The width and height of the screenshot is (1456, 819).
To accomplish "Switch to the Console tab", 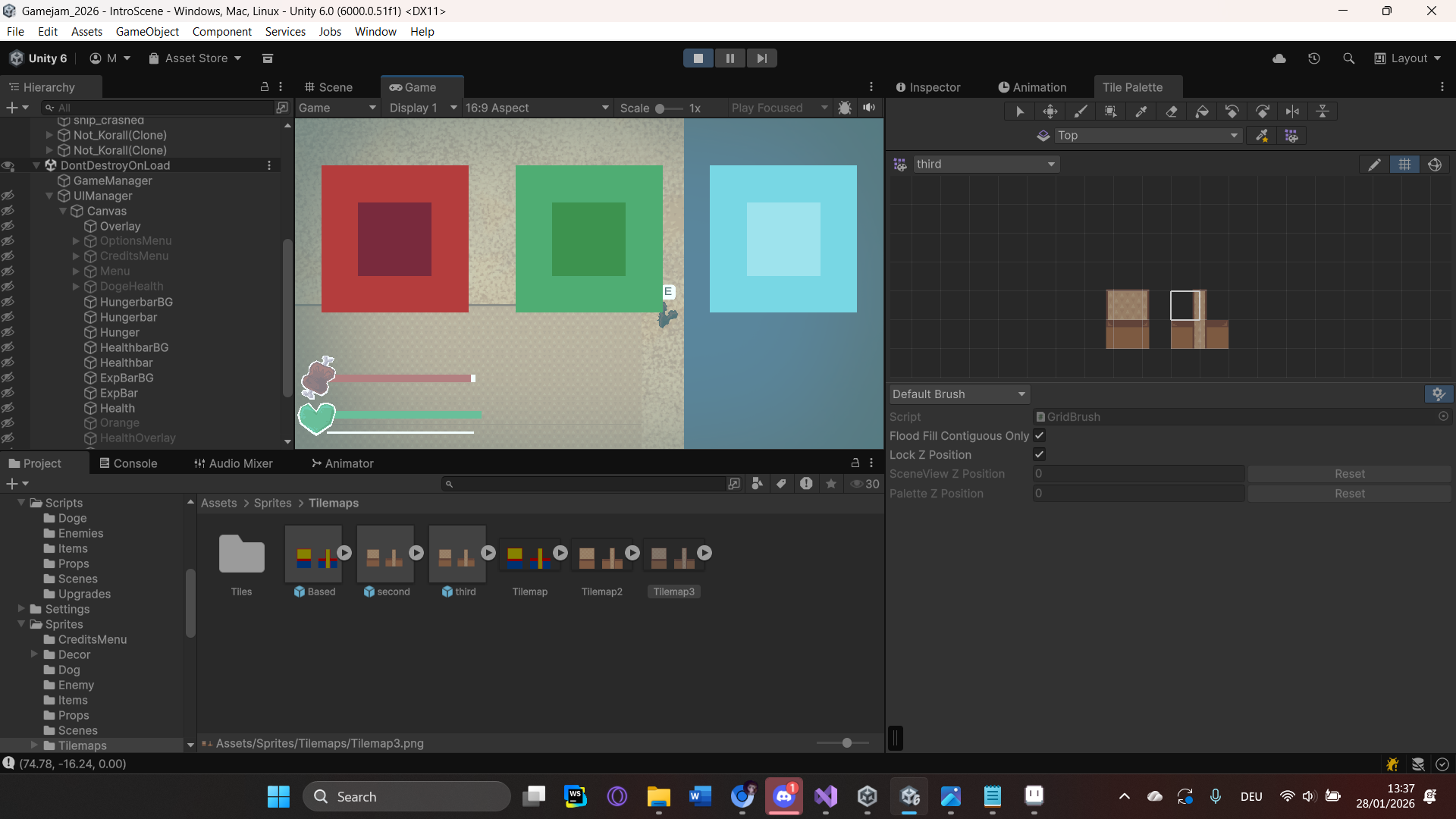I will coord(128,463).
